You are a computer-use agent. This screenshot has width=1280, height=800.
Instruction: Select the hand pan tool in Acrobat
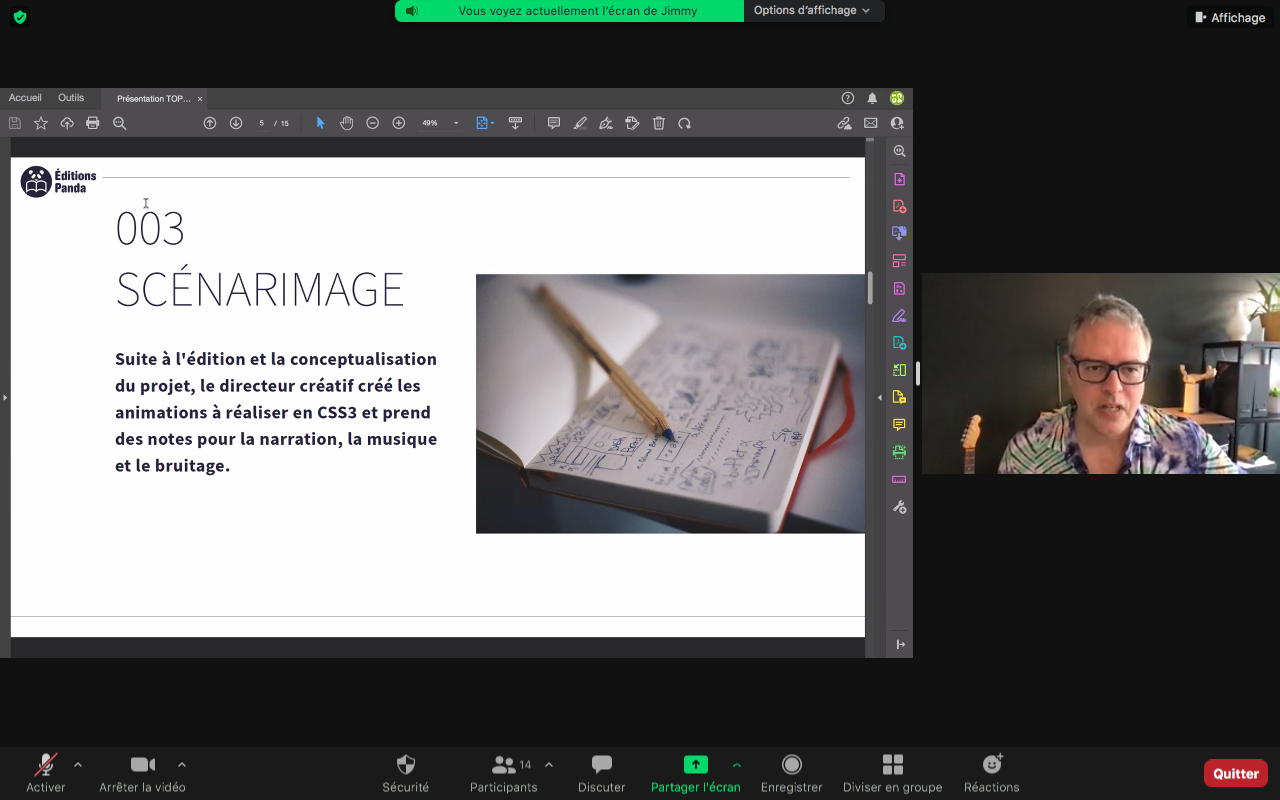tap(347, 123)
